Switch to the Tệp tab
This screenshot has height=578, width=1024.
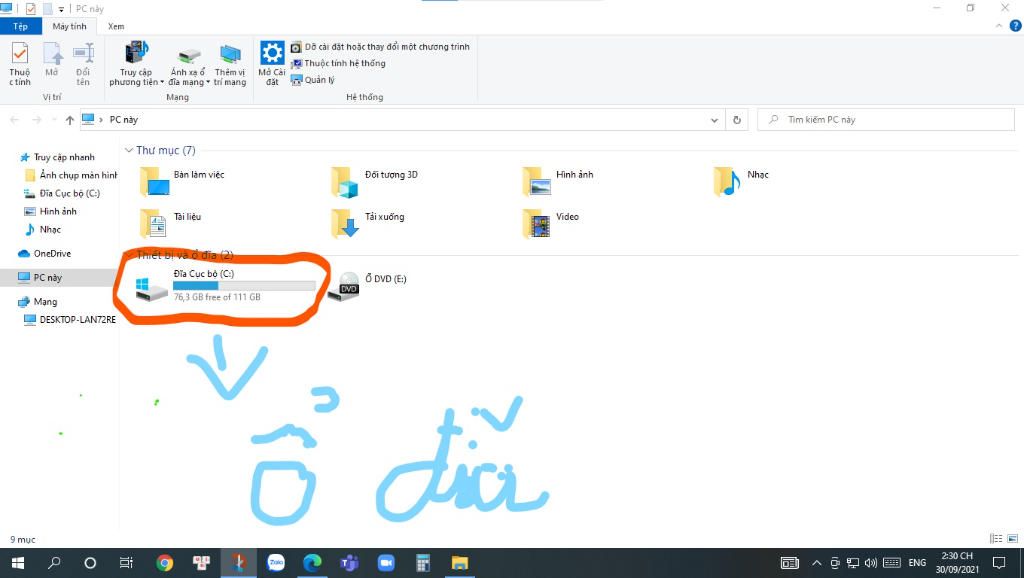pos(20,26)
